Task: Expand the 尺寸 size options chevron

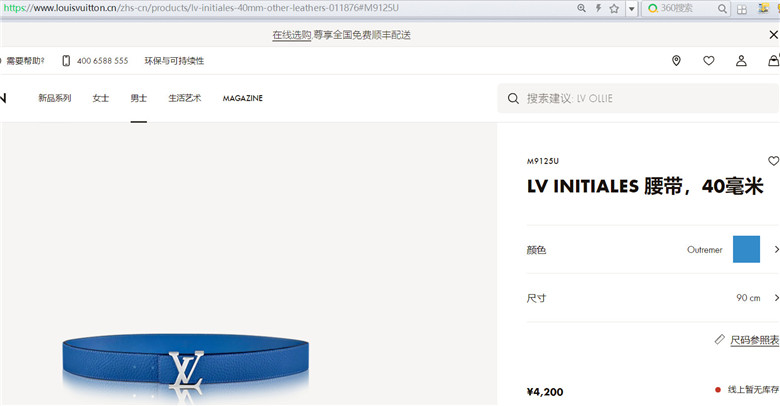Action: (776, 298)
